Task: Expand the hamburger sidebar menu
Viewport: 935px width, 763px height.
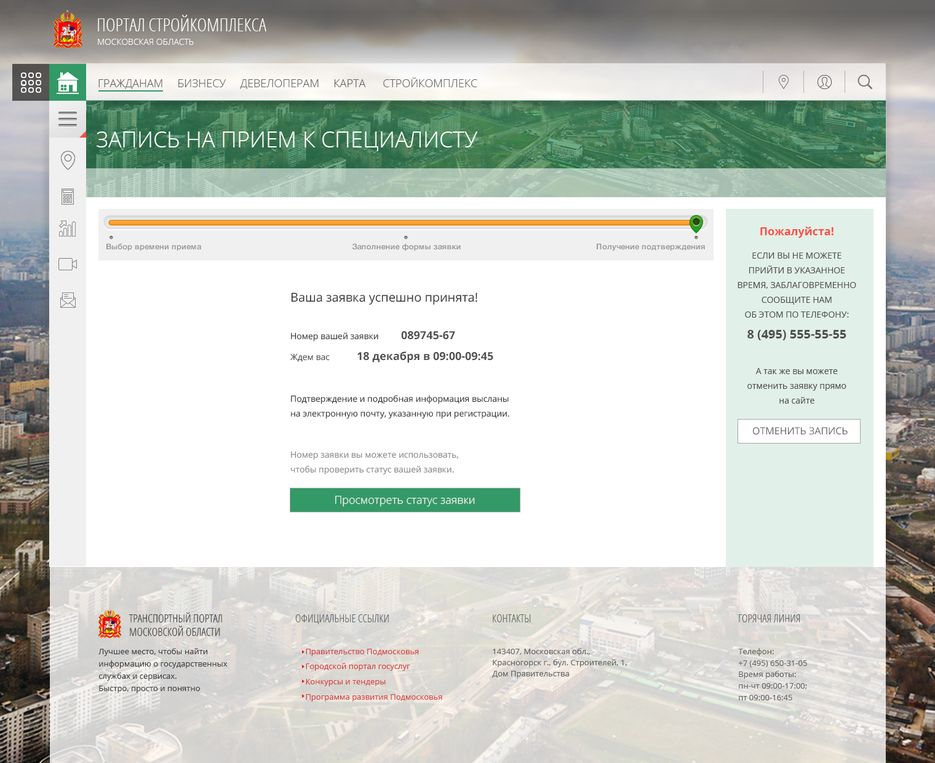Action: pos(67,119)
